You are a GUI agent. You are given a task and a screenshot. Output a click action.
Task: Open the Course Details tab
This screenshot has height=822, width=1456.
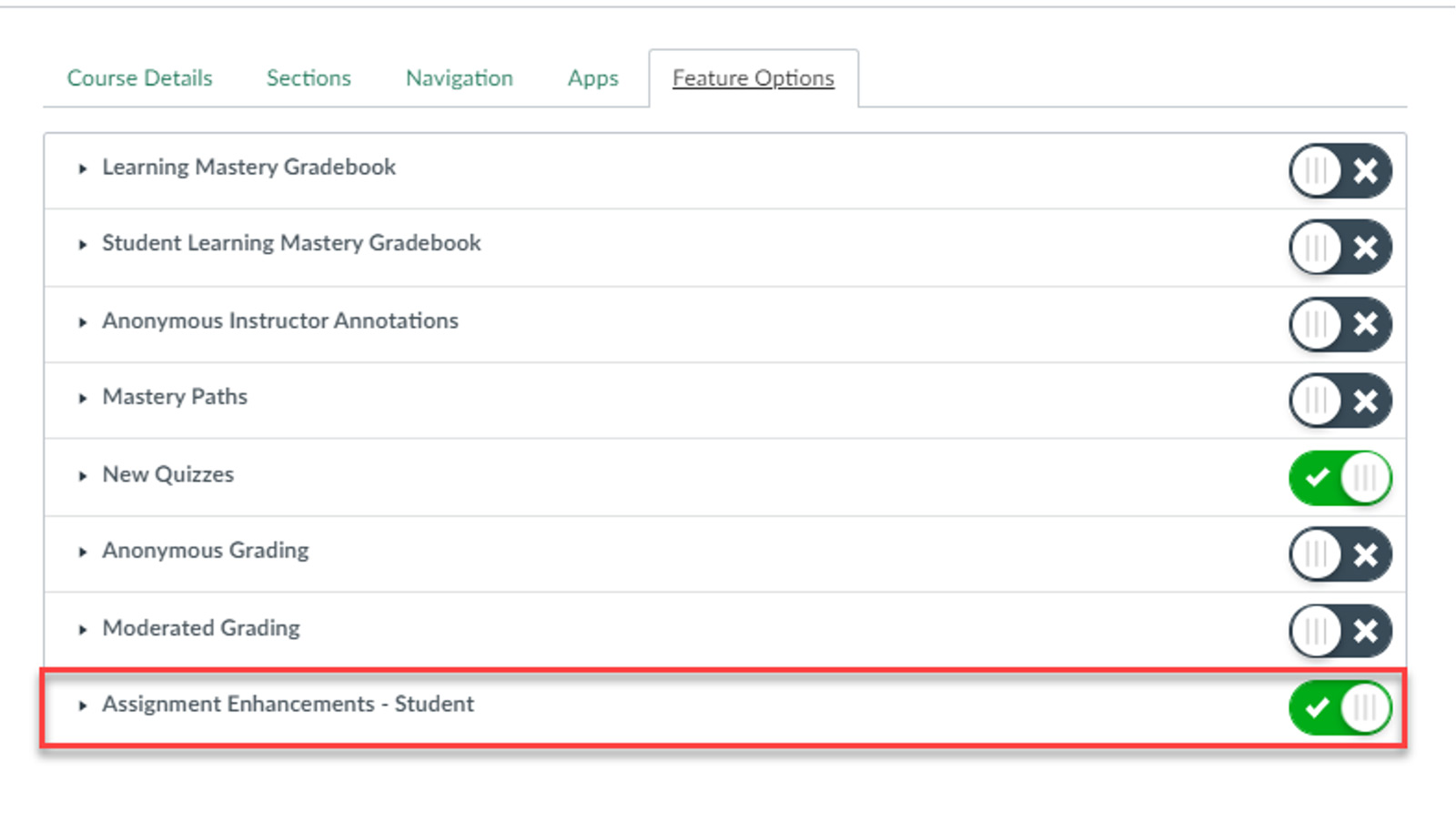[139, 78]
